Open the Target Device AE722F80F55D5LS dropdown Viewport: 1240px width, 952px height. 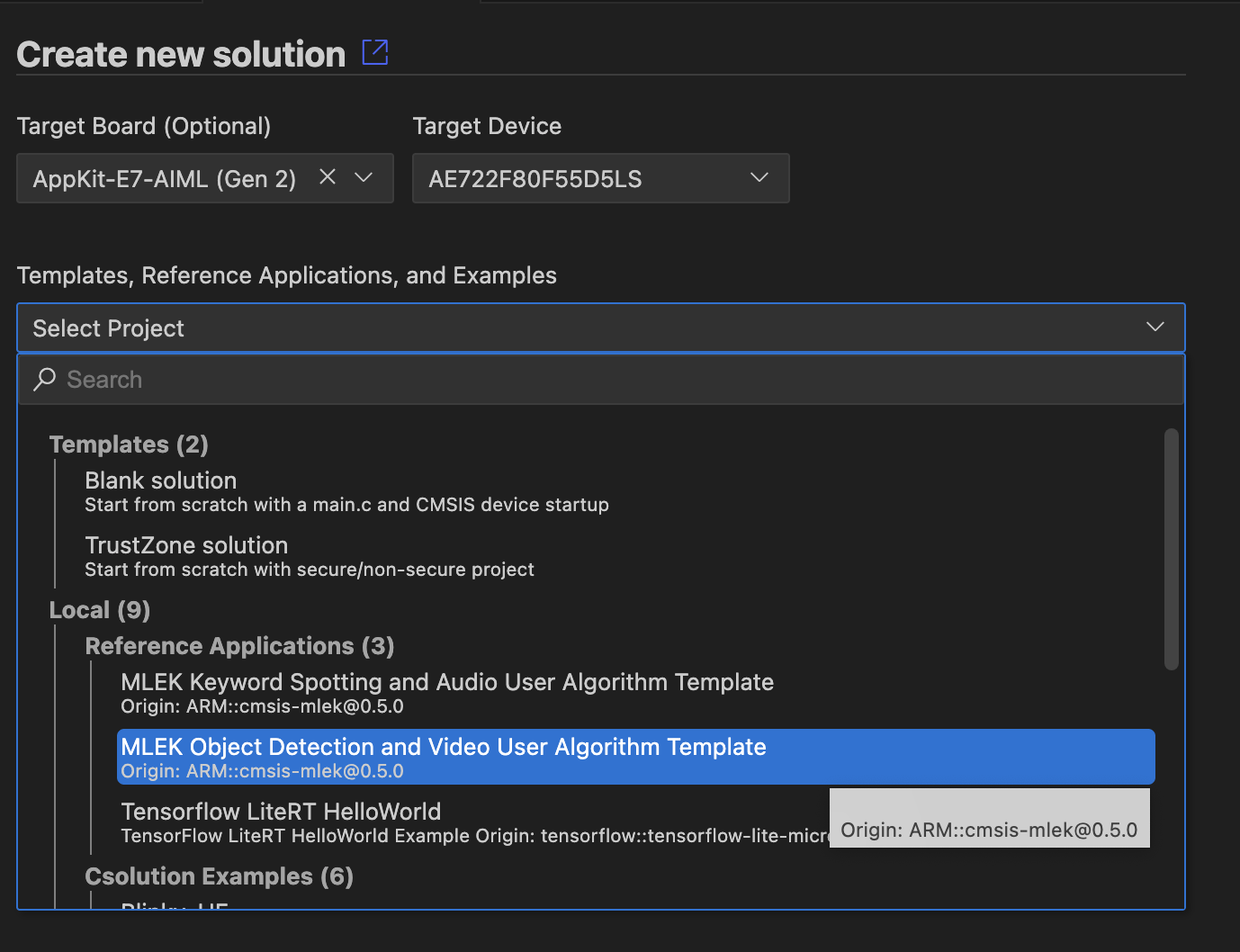click(600, 178)
